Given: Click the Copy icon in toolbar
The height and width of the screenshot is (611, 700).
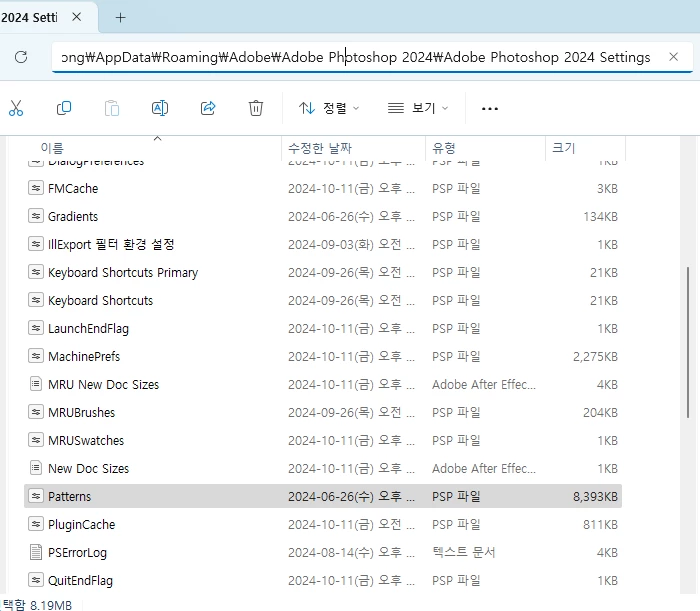Looking at the screenshot, I should (64, 108).
